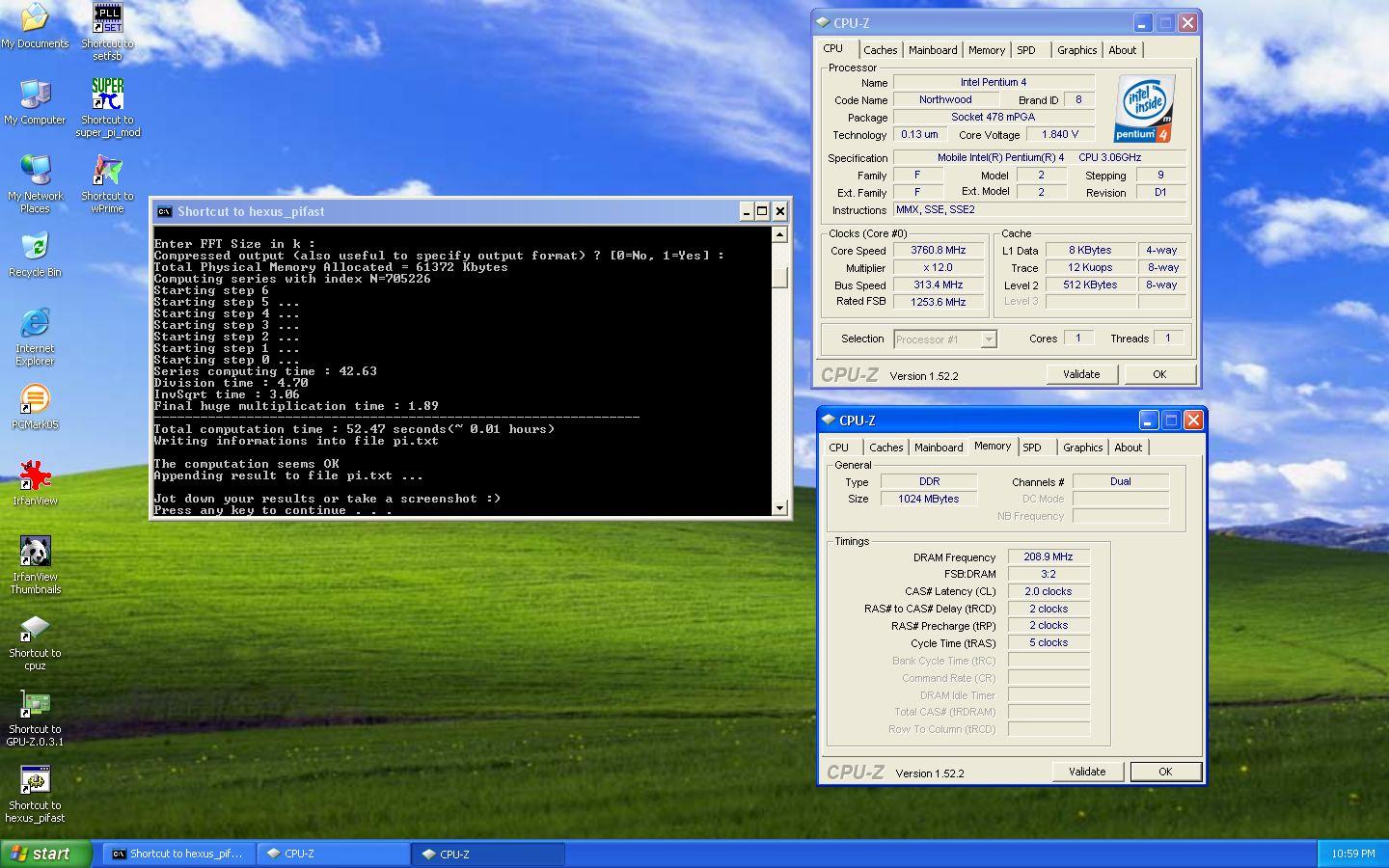Select the Recycle Bin icon
This screenshot has width=1389, height=868.
tap(35, 255)
